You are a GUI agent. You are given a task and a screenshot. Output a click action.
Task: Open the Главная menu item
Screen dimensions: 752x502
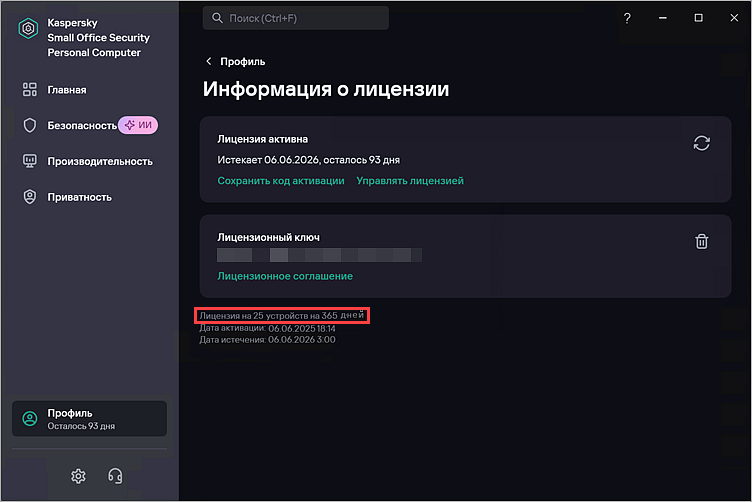67,90
